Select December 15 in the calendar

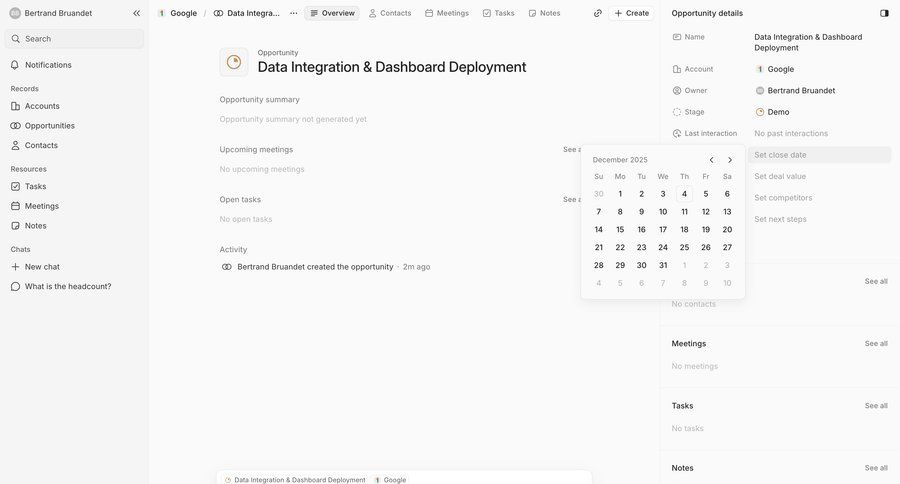point(620,230)
